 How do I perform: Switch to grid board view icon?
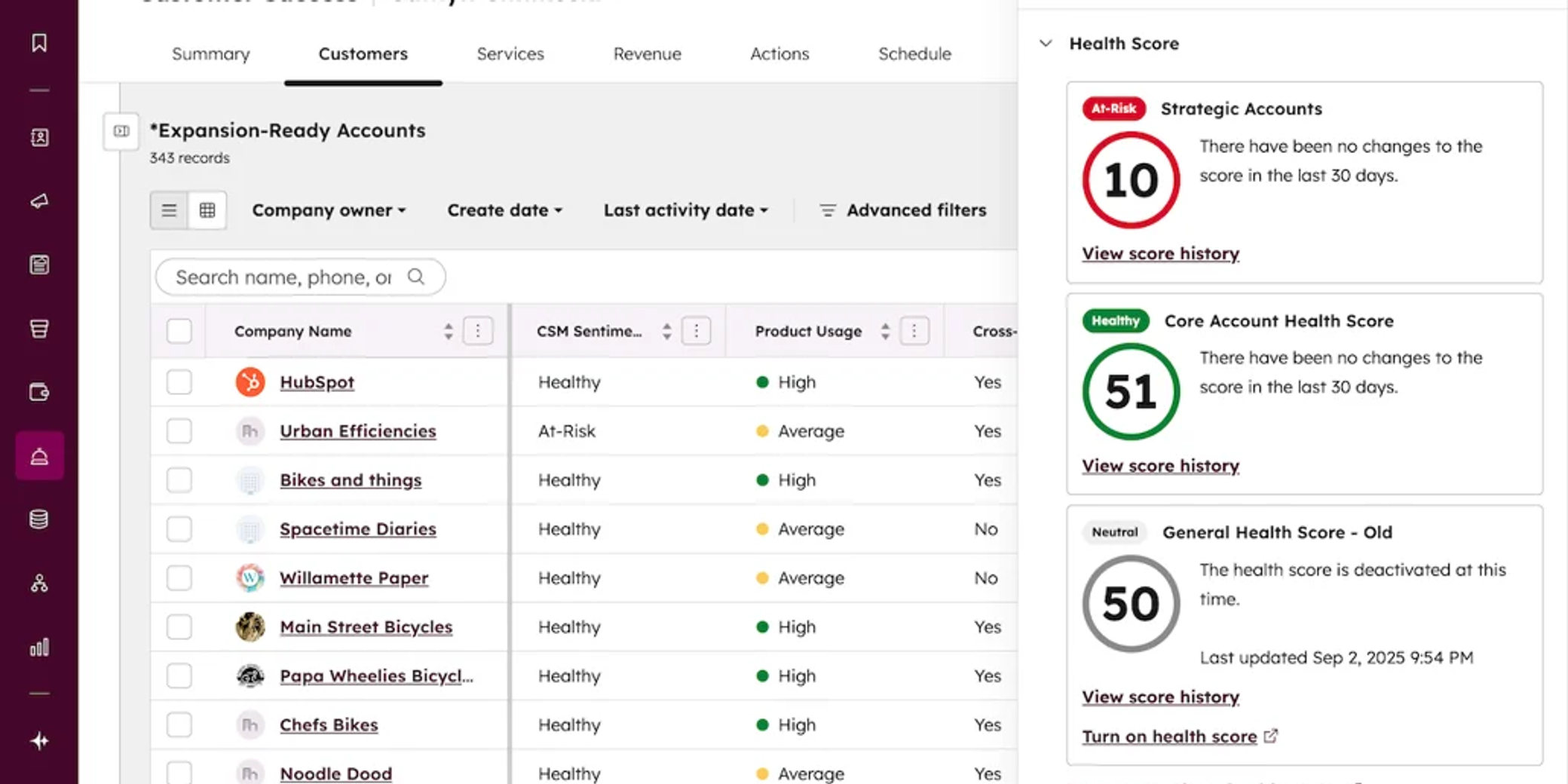tap(207, 210)
